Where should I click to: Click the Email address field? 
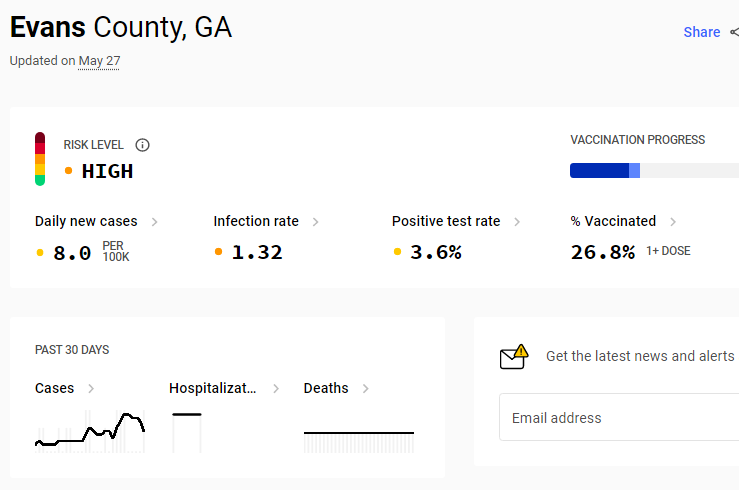(619, 417)
